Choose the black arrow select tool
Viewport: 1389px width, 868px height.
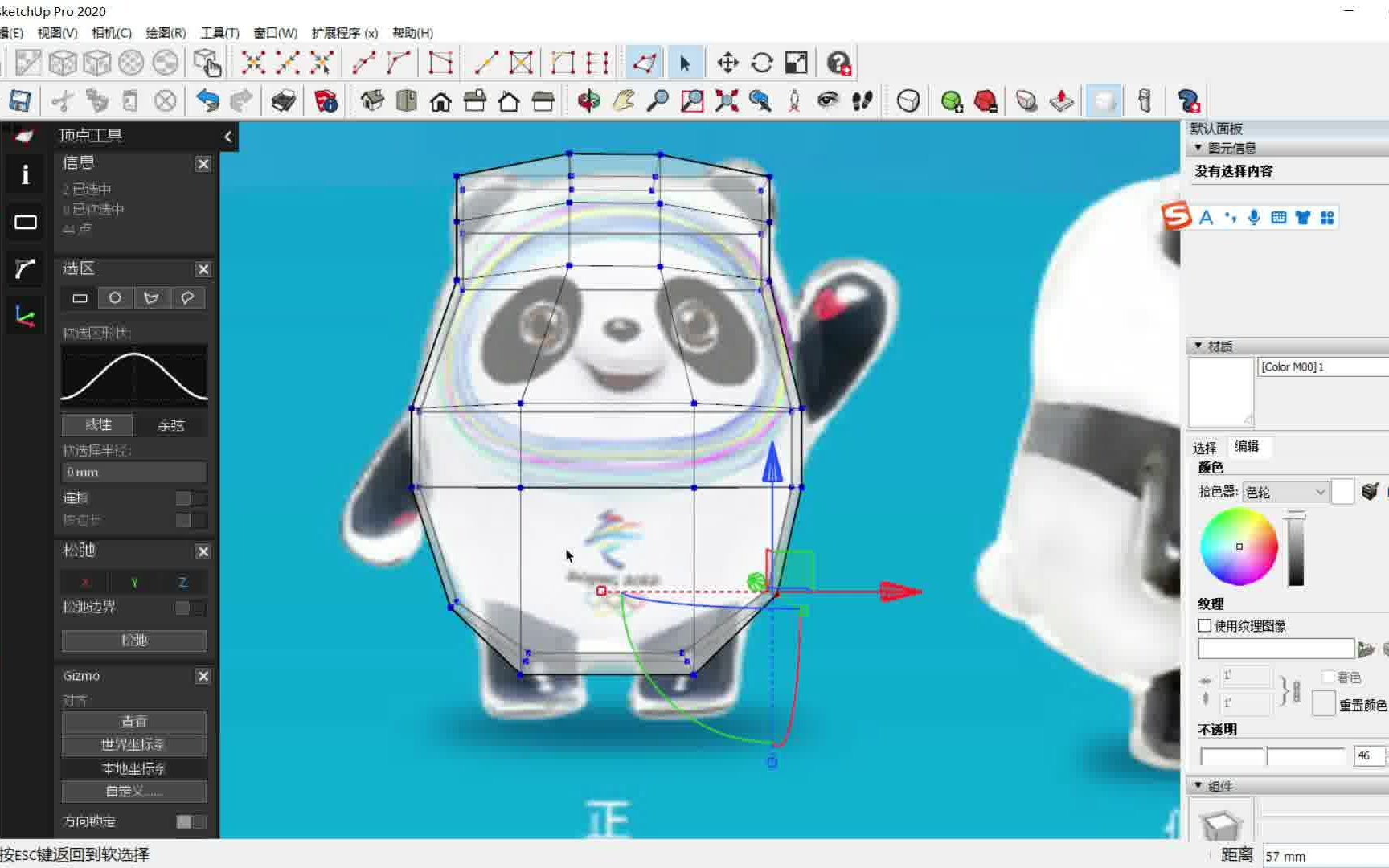point(685,63)
